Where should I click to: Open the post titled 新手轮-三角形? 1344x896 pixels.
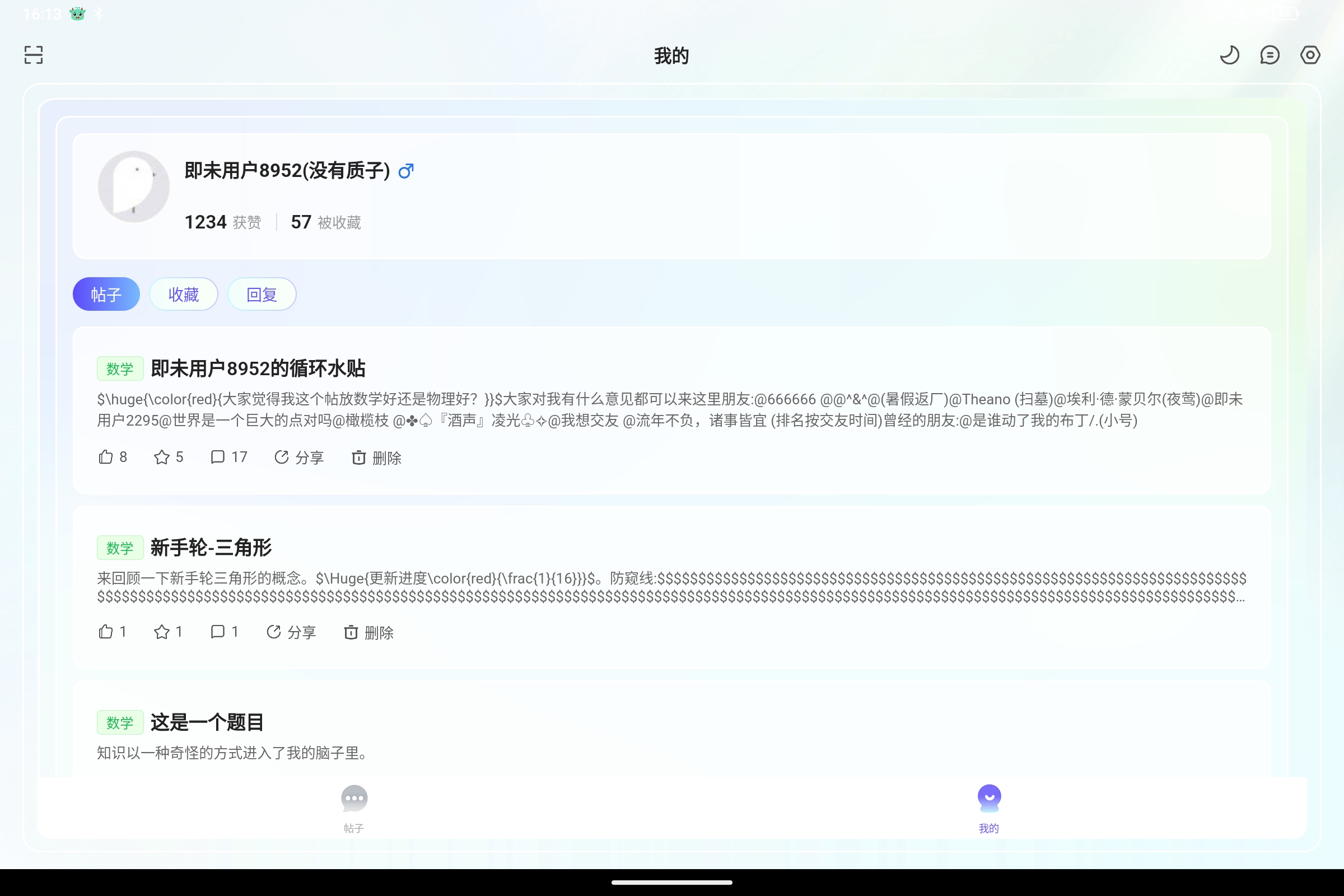click(x=211, y=548)
